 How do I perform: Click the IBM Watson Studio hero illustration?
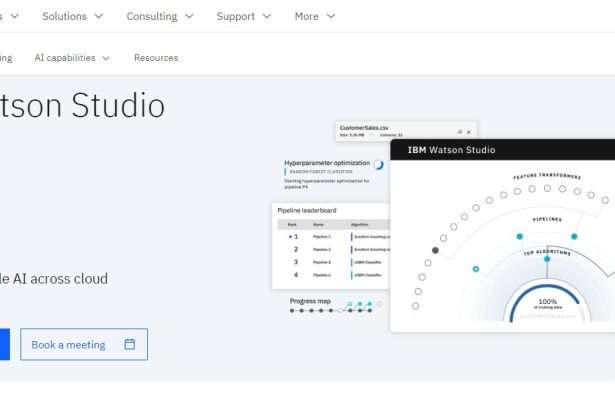(443, 227)
